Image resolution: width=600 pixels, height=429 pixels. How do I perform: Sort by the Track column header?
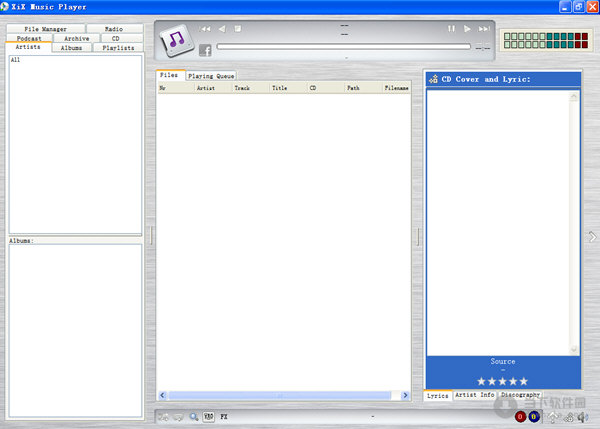(251, 88)
